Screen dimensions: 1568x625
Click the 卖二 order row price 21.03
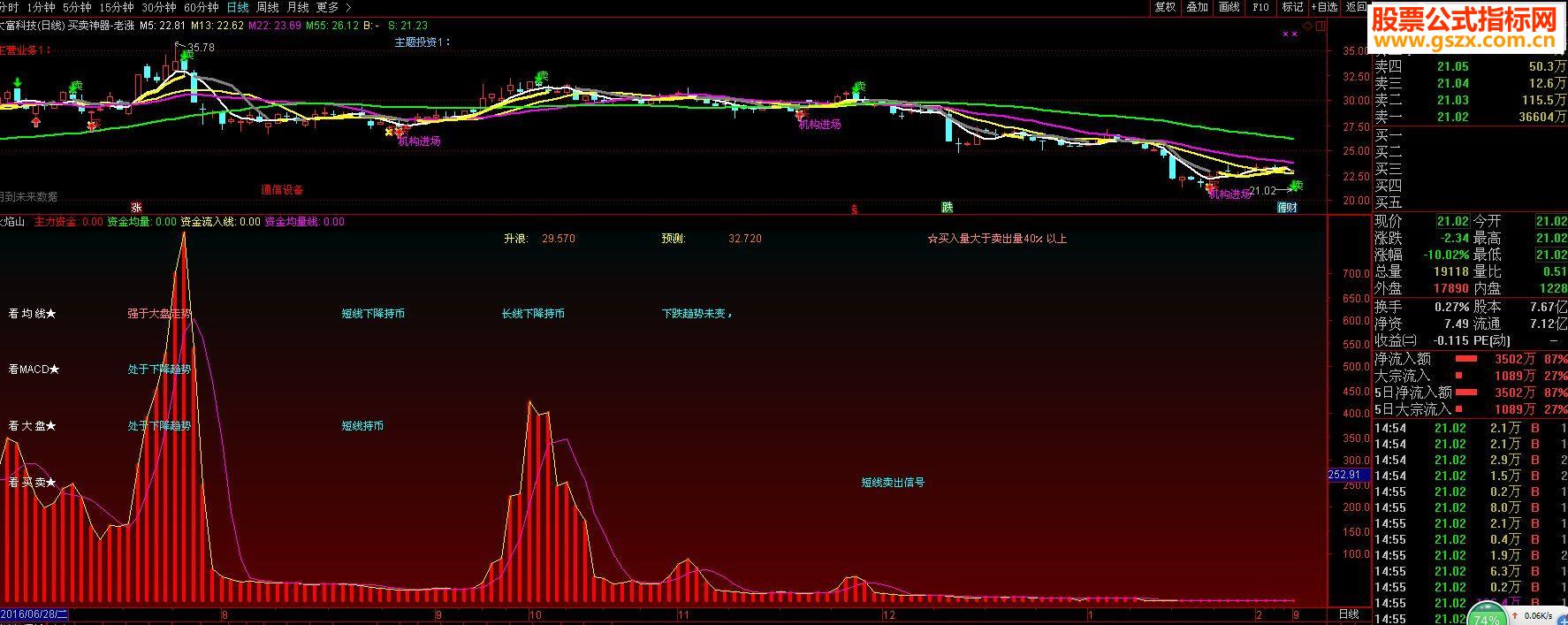tap(1452, 100)
